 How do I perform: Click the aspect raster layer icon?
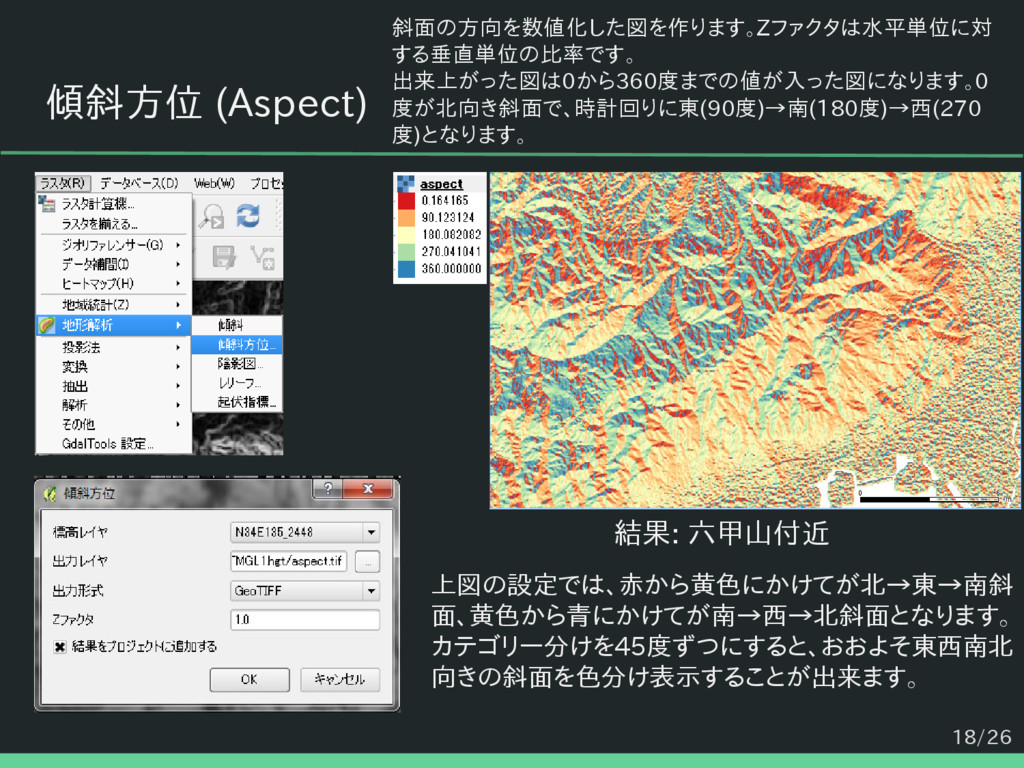[x=406, y=184]
